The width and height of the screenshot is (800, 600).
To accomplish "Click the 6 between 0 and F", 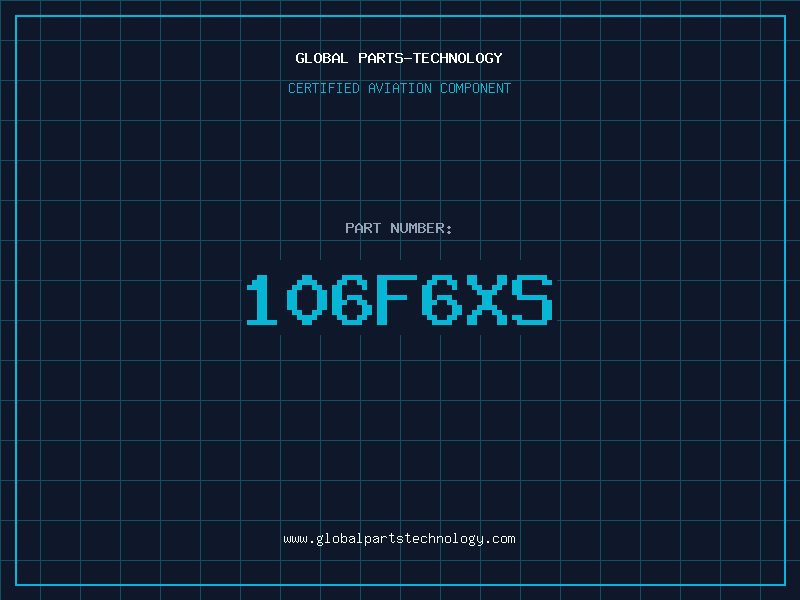I will click(352, 299).
